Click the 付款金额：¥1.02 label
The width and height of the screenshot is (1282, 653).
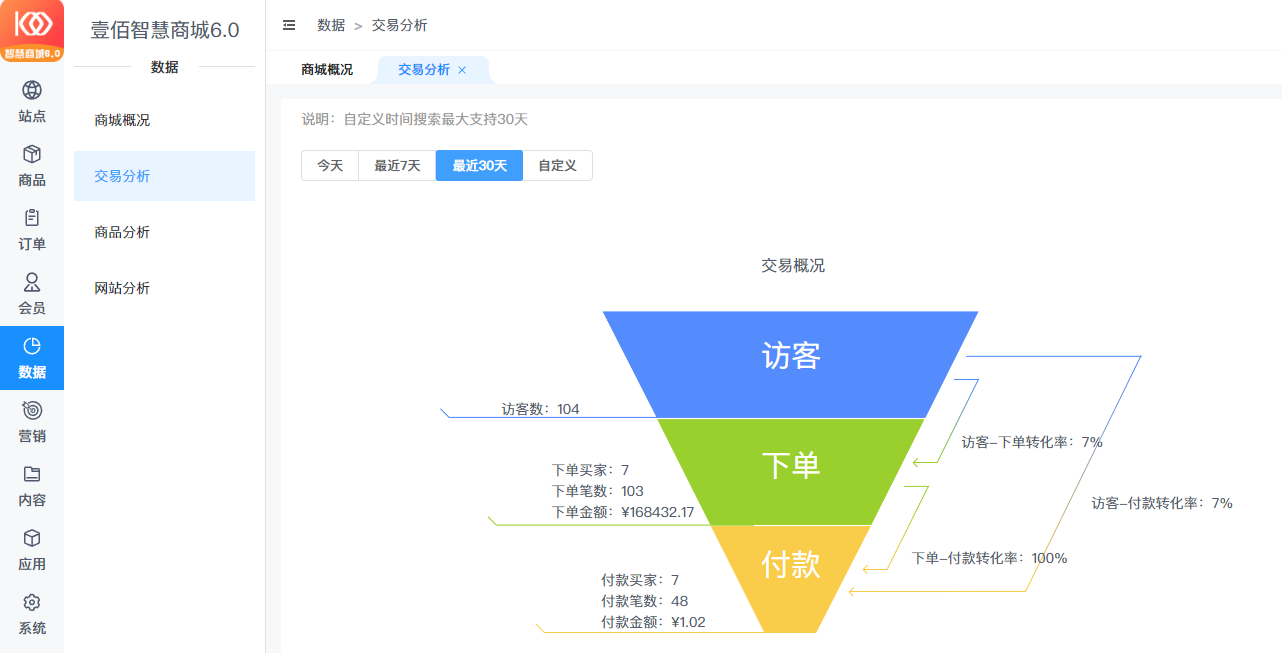653,622
